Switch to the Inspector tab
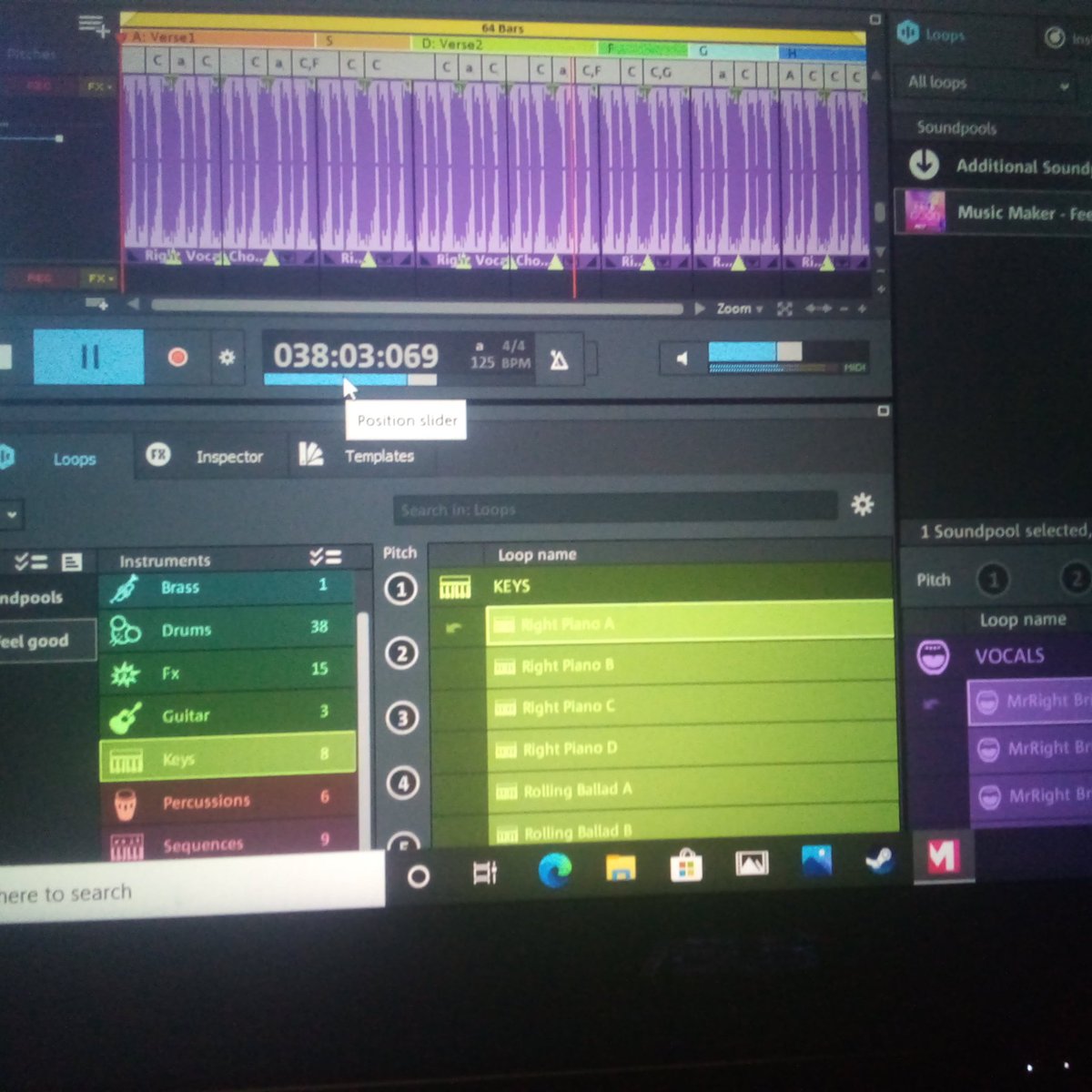Screen dimensions: 1092x1092 207,456
